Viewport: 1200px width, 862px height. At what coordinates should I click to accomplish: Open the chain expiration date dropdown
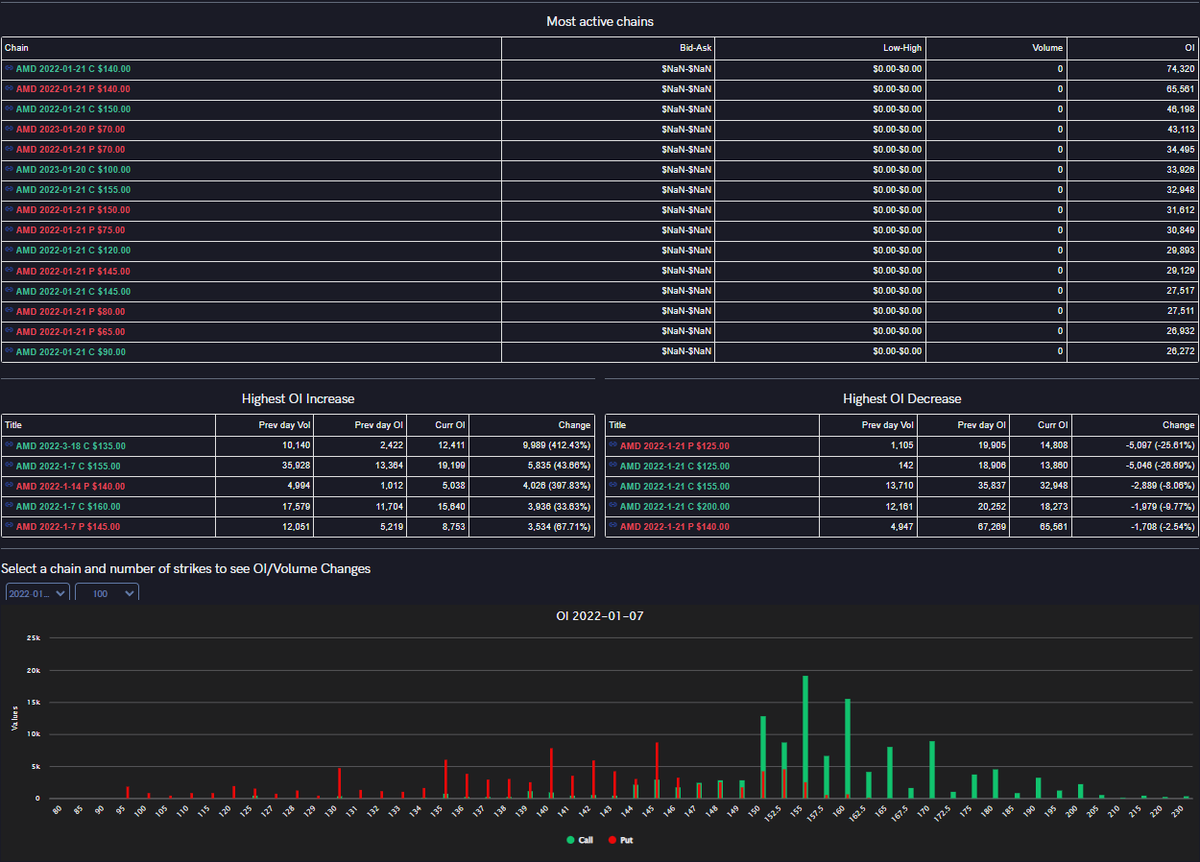pos(37,593)
